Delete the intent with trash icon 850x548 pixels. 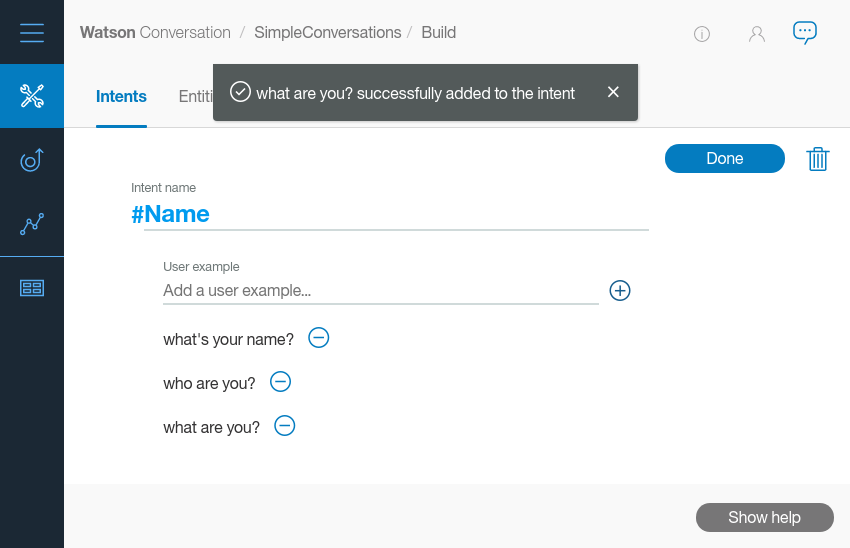[818, 159]
